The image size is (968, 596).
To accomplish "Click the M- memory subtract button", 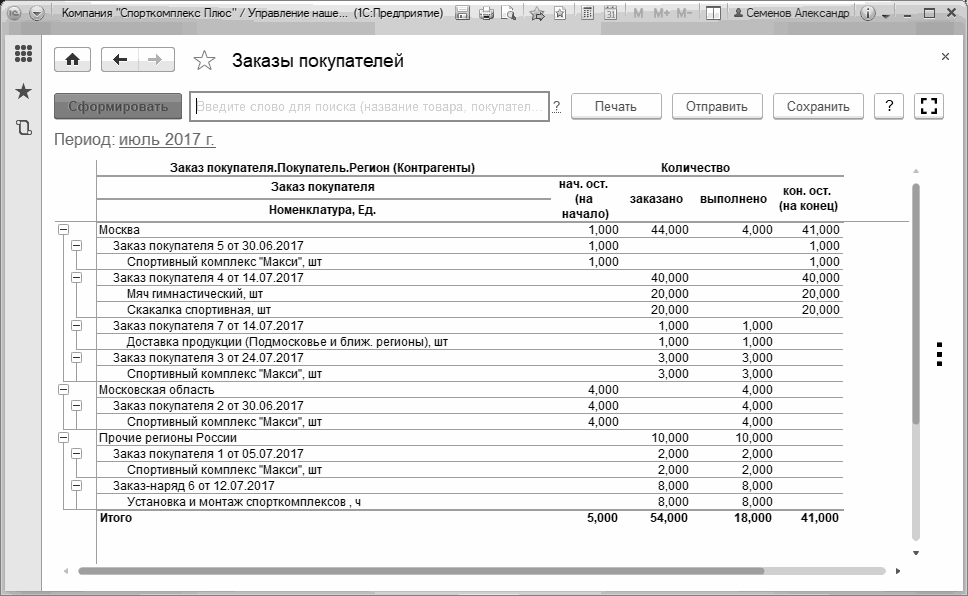I will tap(684, 13).
